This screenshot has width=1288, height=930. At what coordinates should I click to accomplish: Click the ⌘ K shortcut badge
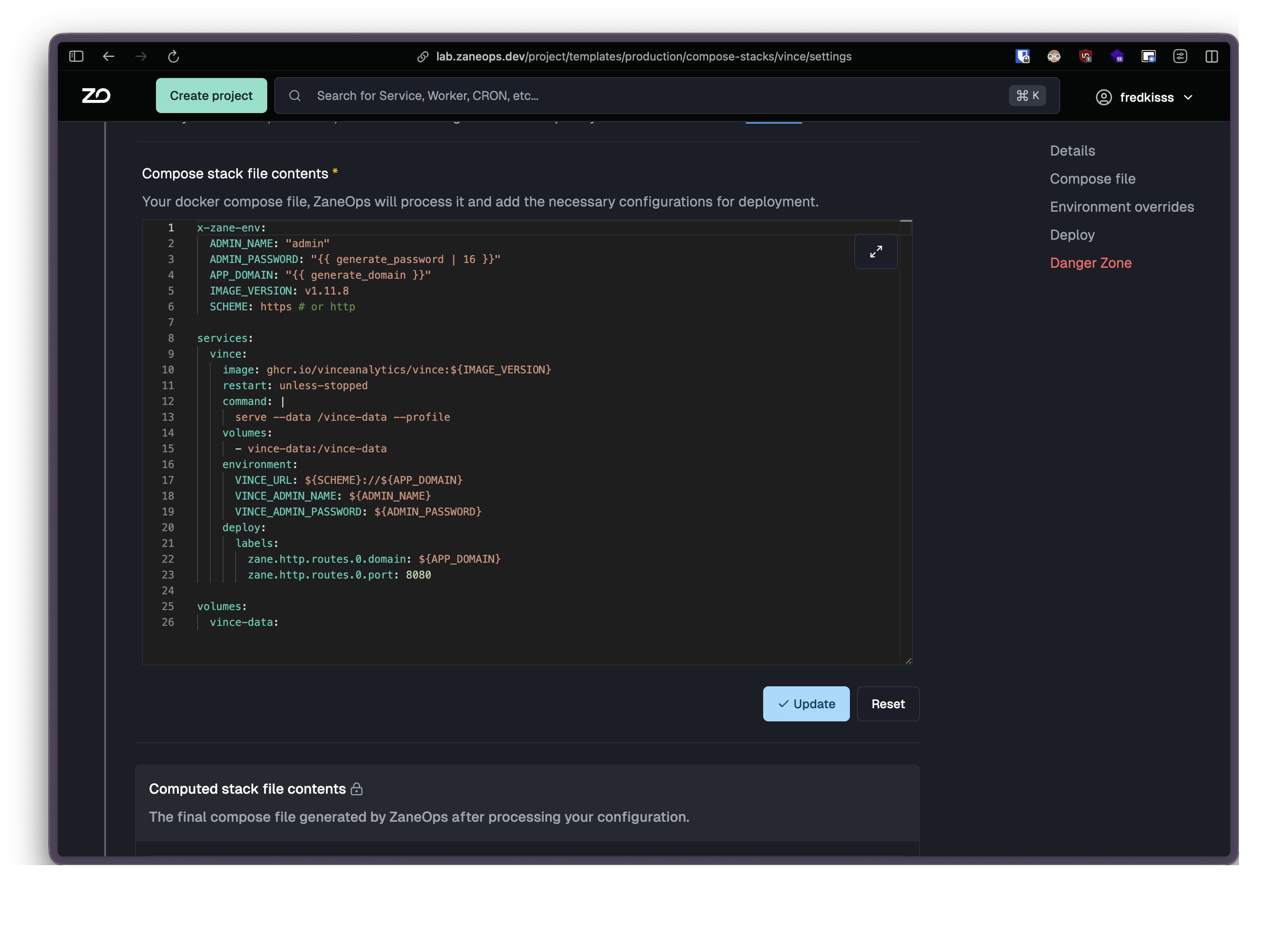coord(1027,96)
